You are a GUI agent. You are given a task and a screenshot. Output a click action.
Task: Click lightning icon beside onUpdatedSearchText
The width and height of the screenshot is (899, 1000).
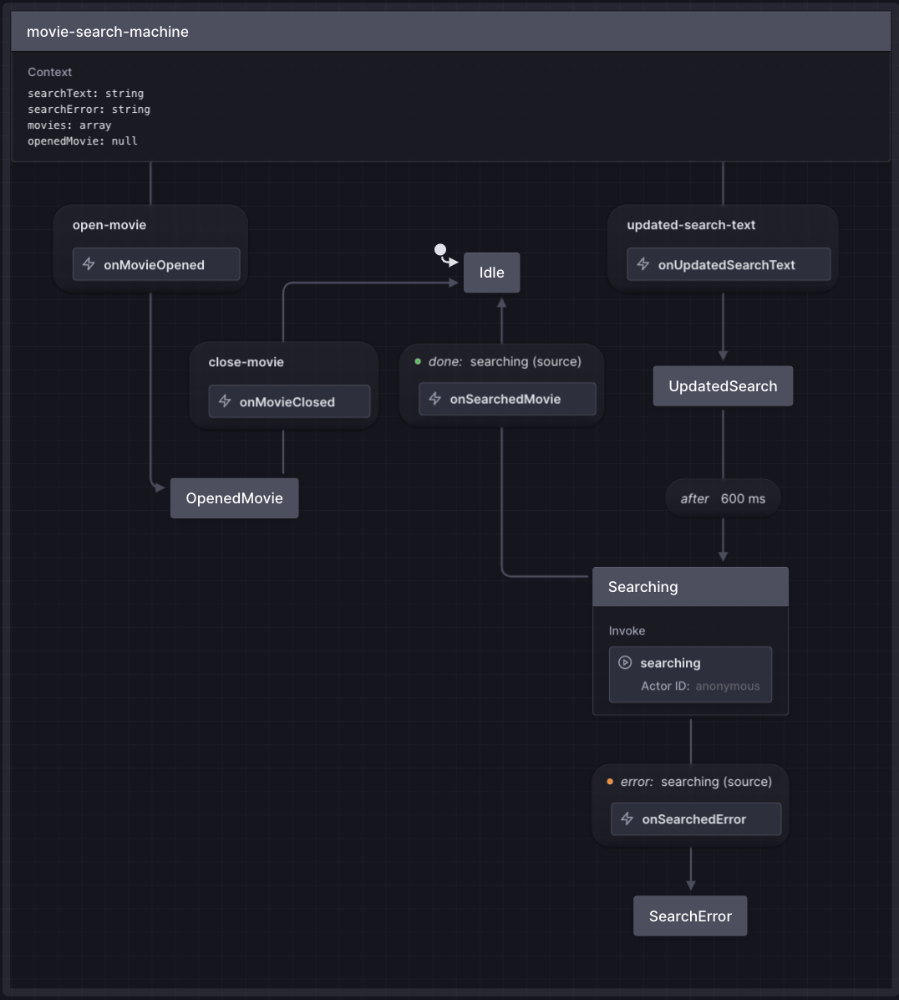tap(643, 265)
